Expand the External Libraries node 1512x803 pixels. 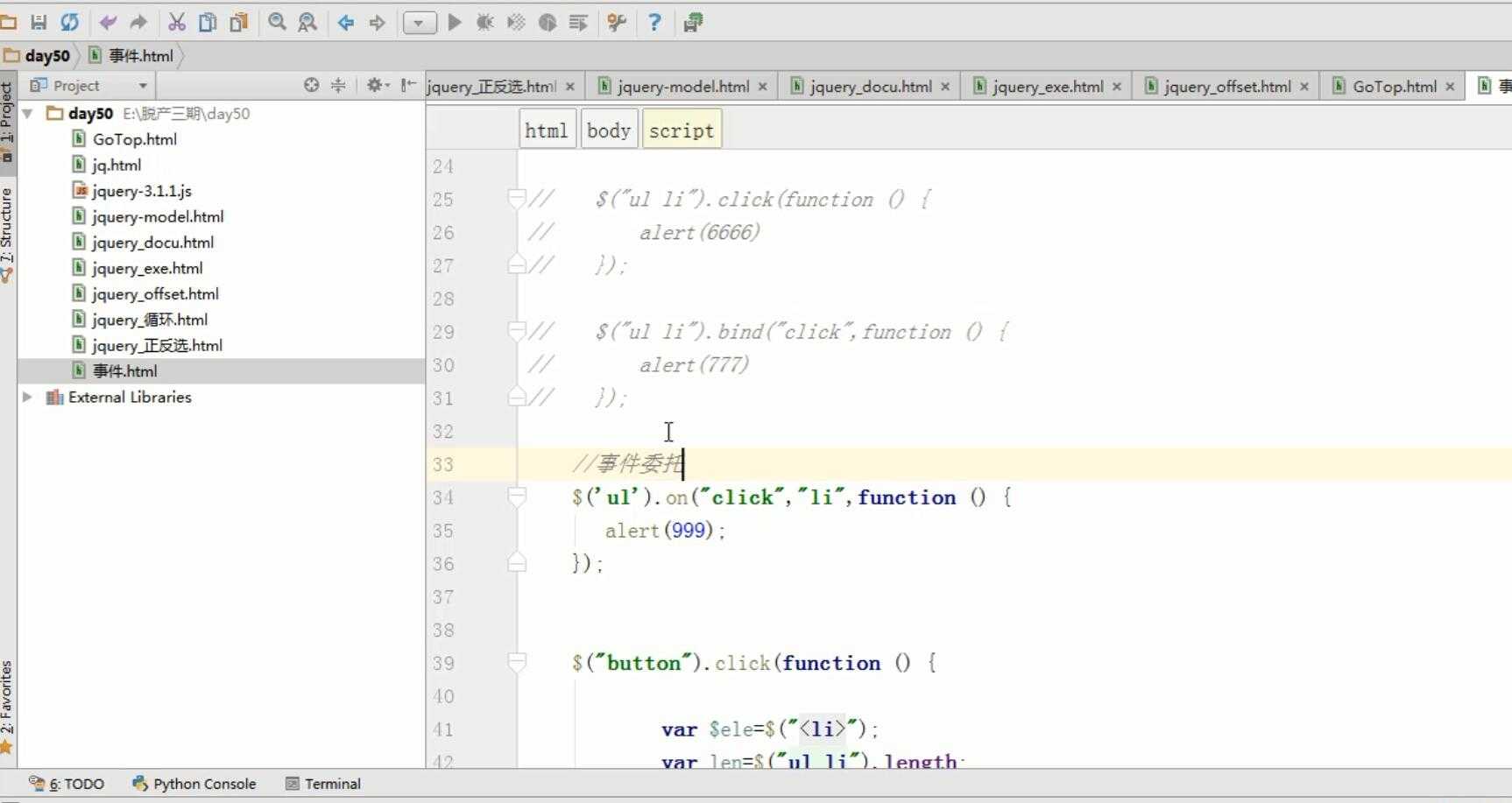tap(27, 397)
